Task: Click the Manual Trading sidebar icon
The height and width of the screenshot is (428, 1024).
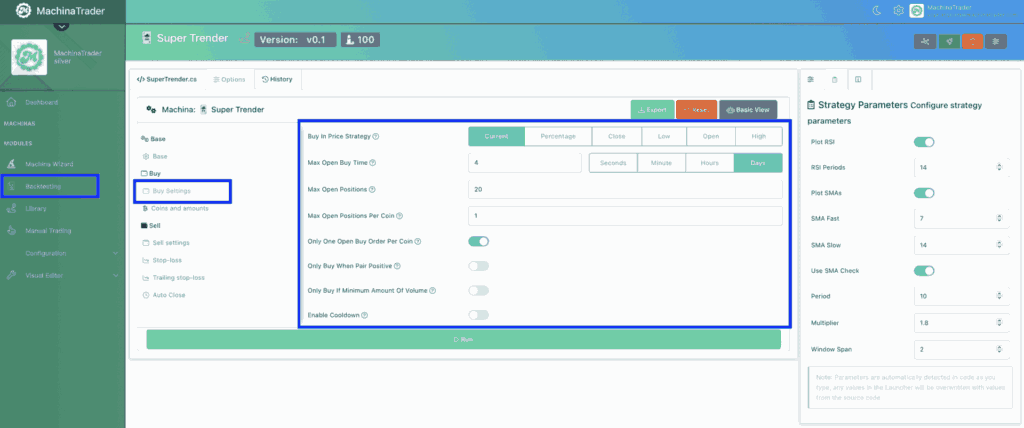Action: coord(11,231)
